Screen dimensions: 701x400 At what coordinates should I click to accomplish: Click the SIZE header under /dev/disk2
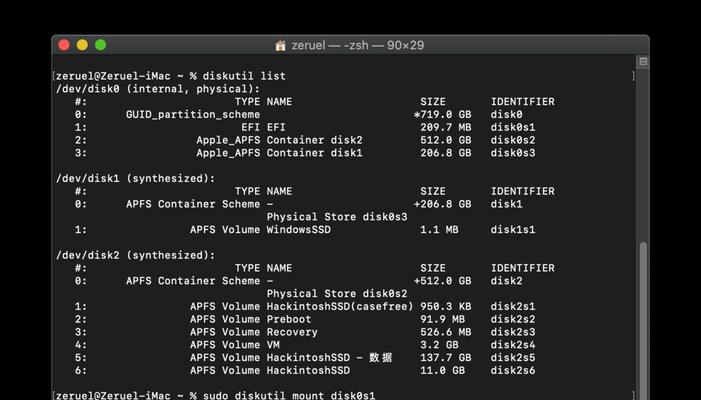(433, 268)
